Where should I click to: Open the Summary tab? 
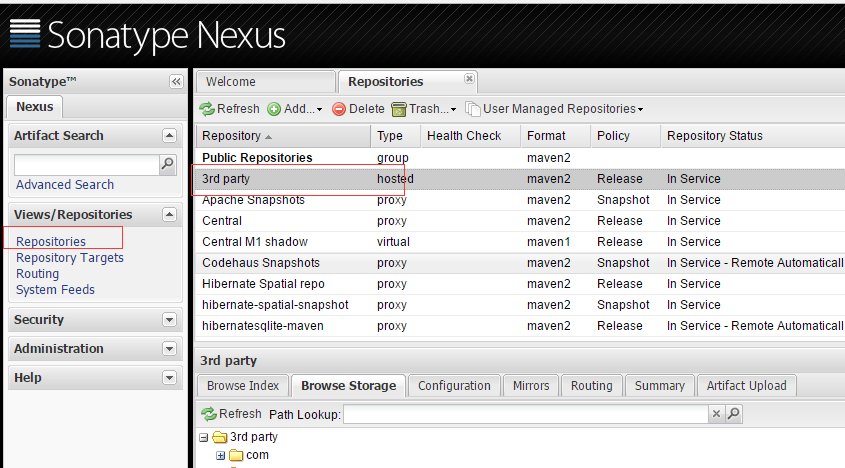pyautogui.click(x=660, y=386)
